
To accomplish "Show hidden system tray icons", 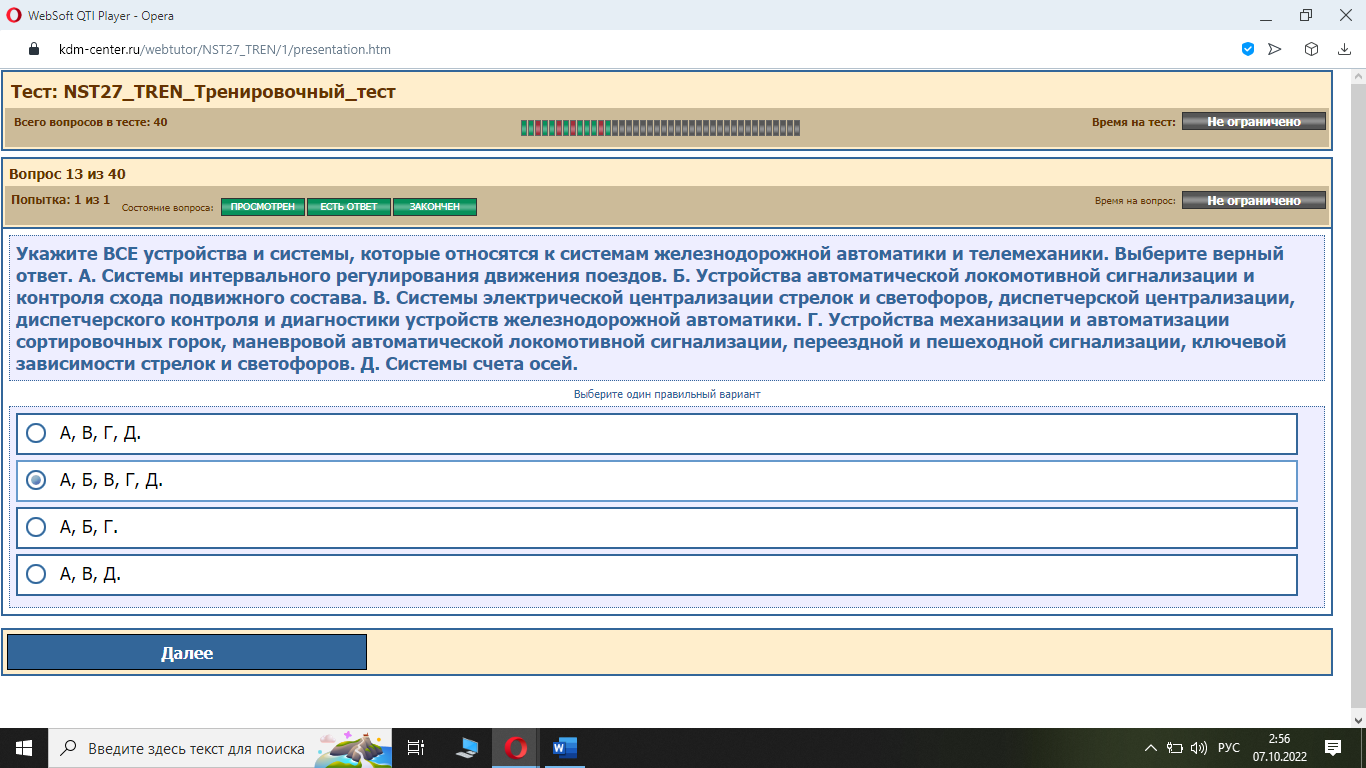I will (x=1150, y=748).
